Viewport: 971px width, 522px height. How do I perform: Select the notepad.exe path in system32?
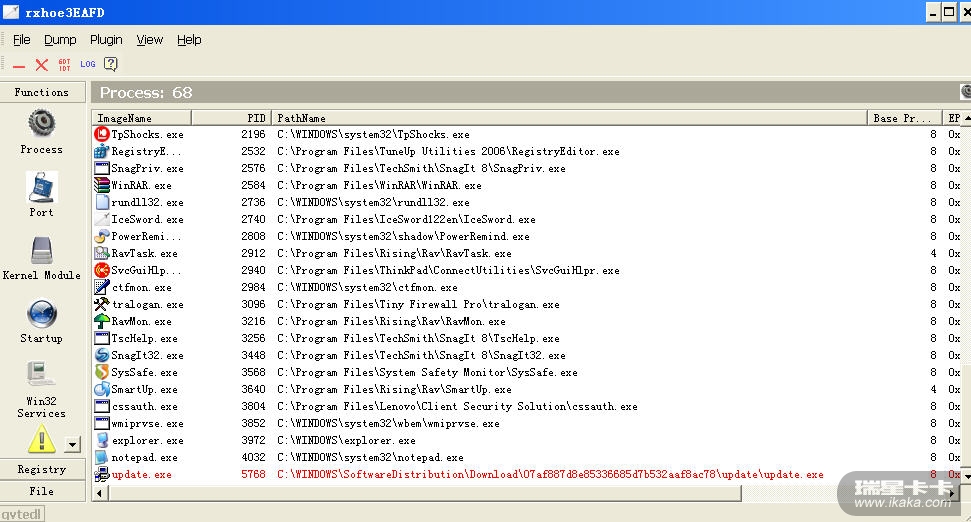(370, 457)
